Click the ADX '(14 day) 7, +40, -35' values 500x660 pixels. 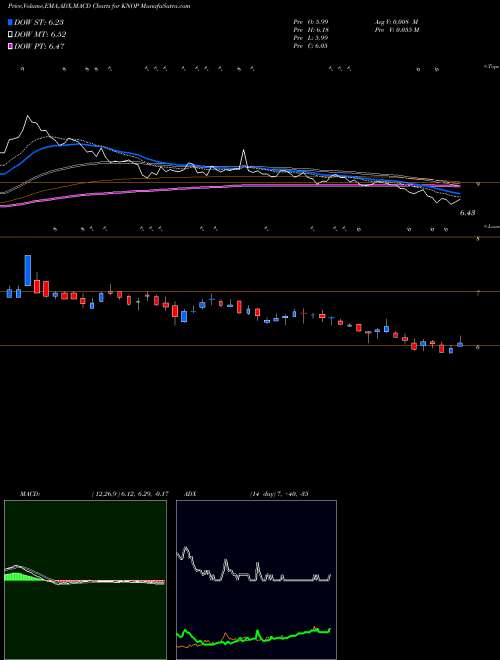279,494
